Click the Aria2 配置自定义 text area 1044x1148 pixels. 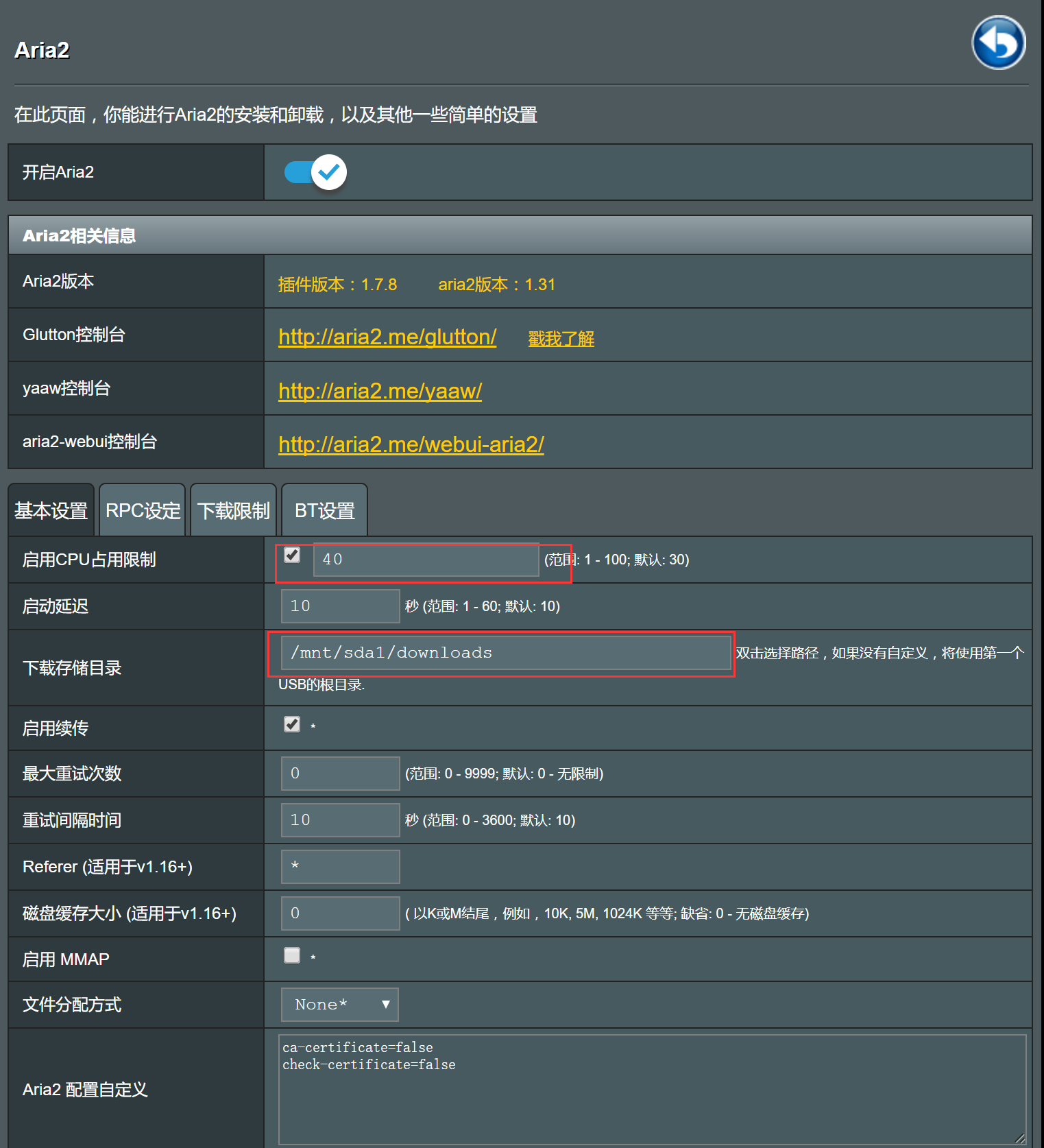coord(651,1089)
